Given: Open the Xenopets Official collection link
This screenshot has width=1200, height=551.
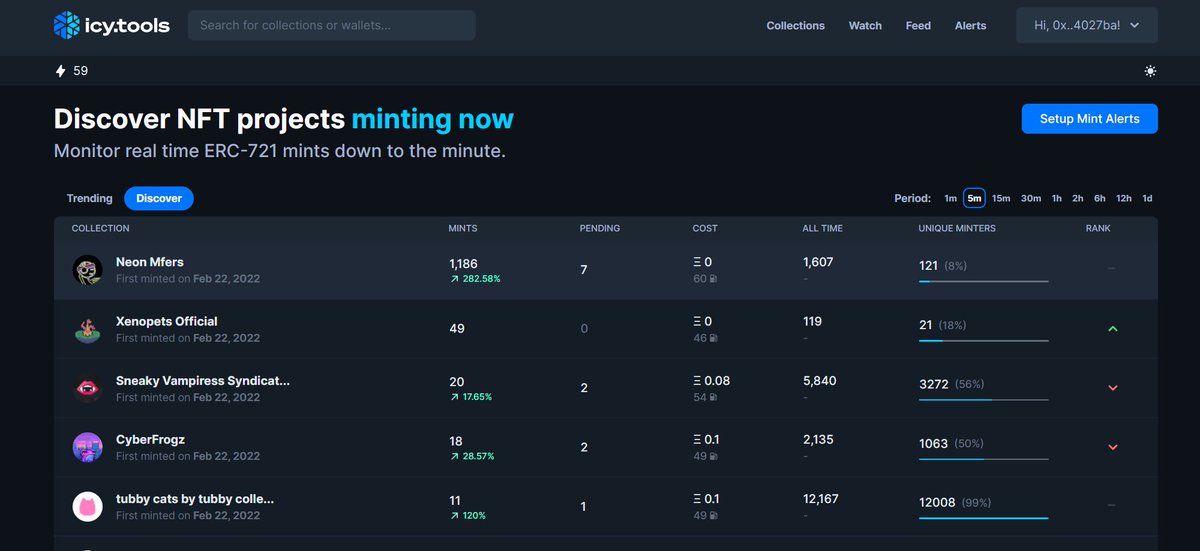Looking at the screenshot, I should coord(167,321).
